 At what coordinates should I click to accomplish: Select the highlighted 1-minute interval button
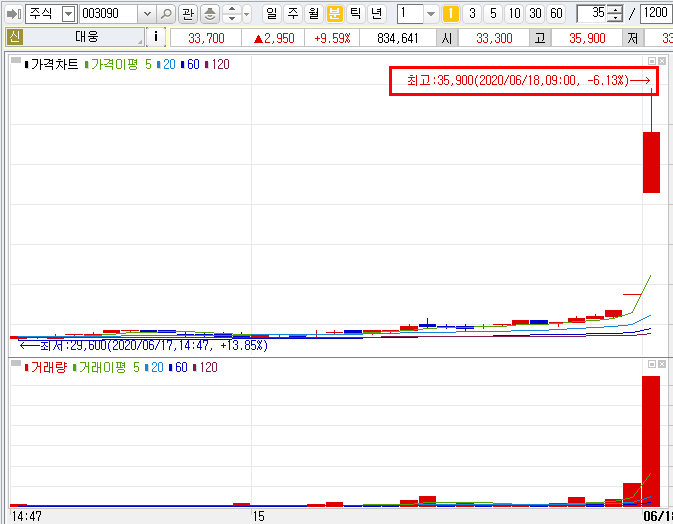coord(450,14)
